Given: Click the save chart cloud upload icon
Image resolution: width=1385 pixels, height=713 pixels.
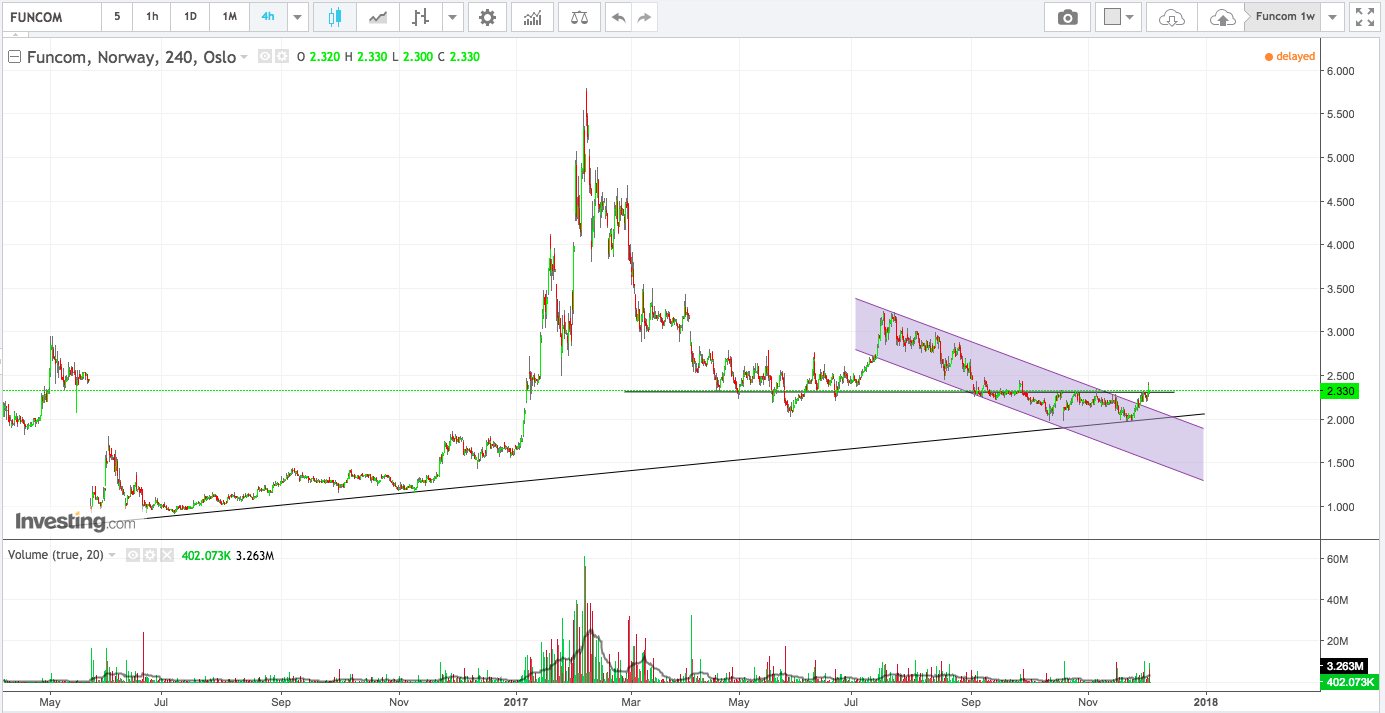Looking at the screenshot, I should click(1222, 17).
